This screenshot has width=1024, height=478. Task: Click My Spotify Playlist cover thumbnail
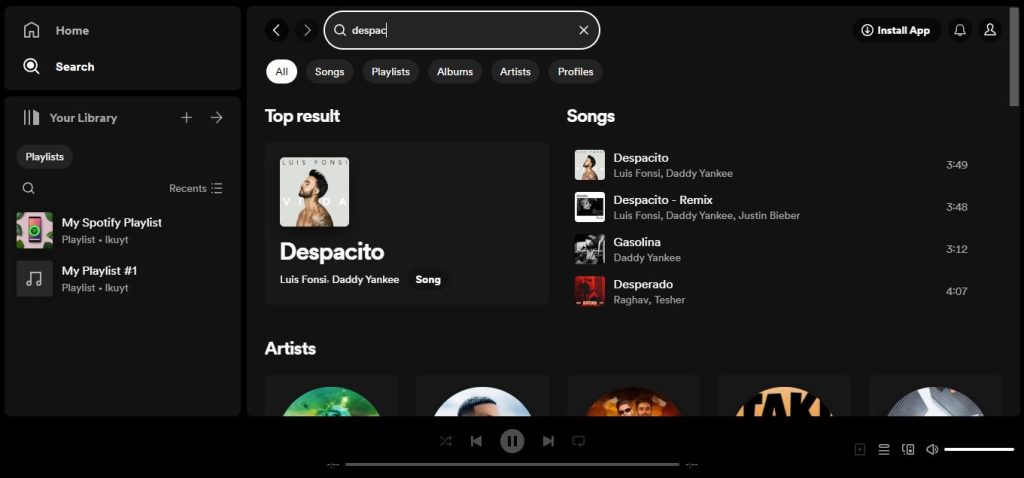pos(35,230)
